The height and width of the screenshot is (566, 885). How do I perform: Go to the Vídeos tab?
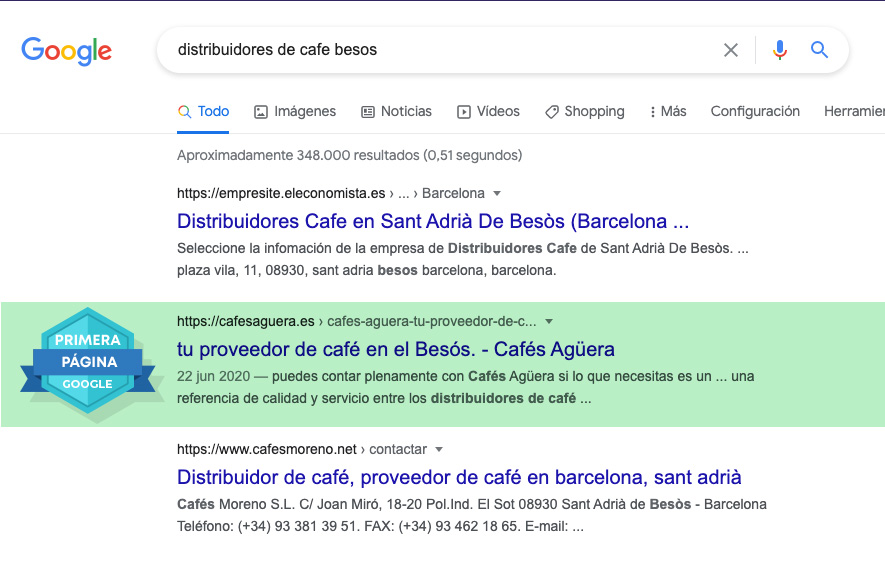coord(488,112)
